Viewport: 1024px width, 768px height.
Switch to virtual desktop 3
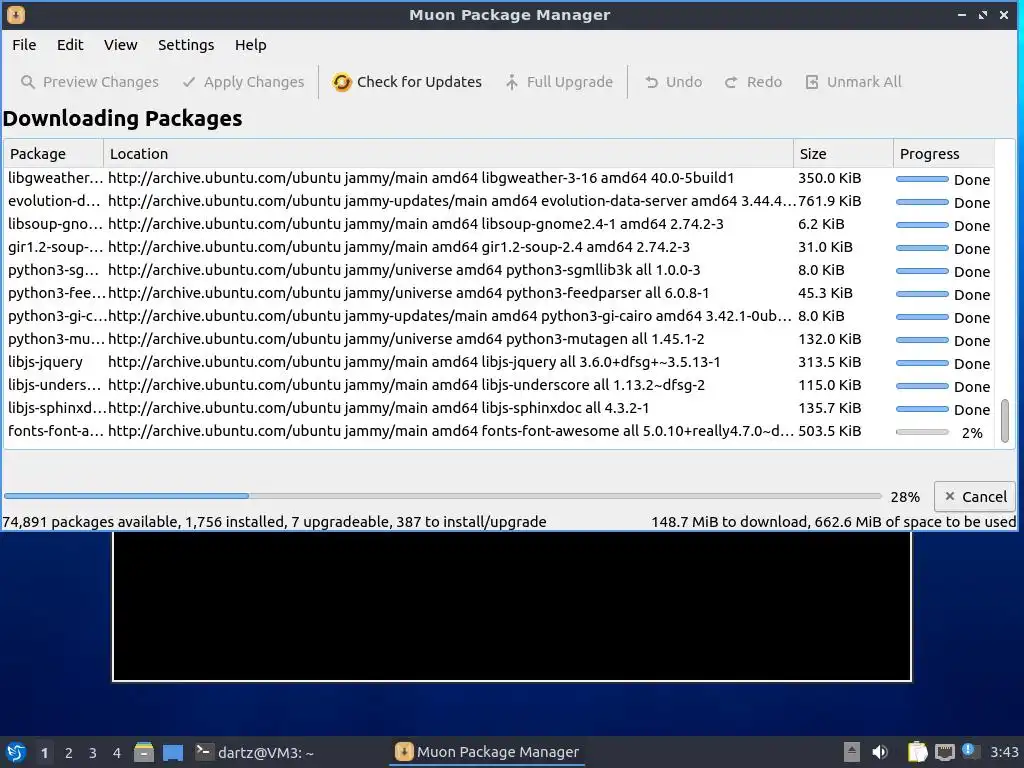[x=93, y=753]
